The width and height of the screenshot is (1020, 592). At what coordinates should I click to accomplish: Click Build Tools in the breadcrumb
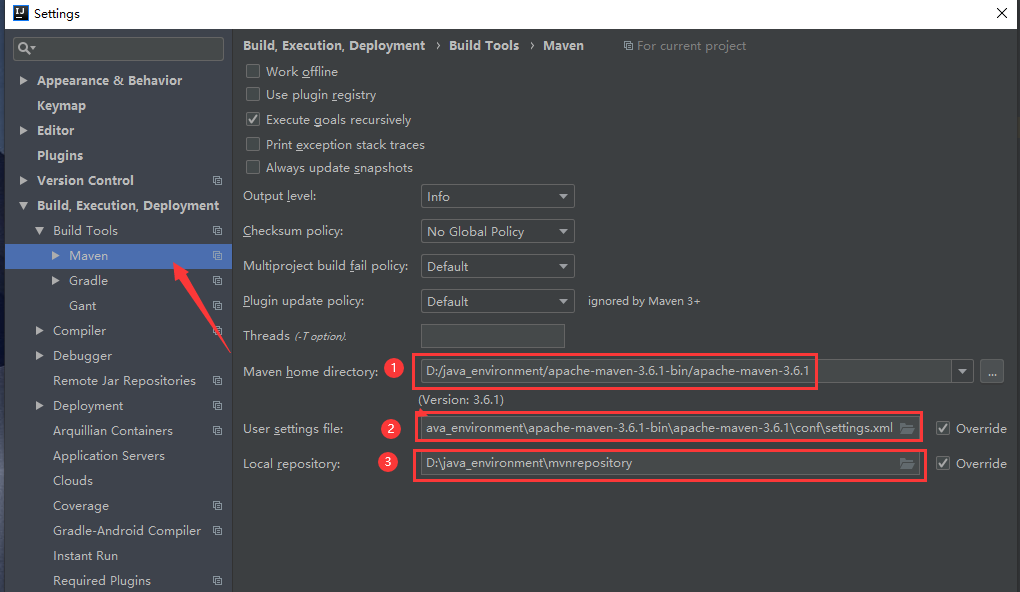pos(484,46)
